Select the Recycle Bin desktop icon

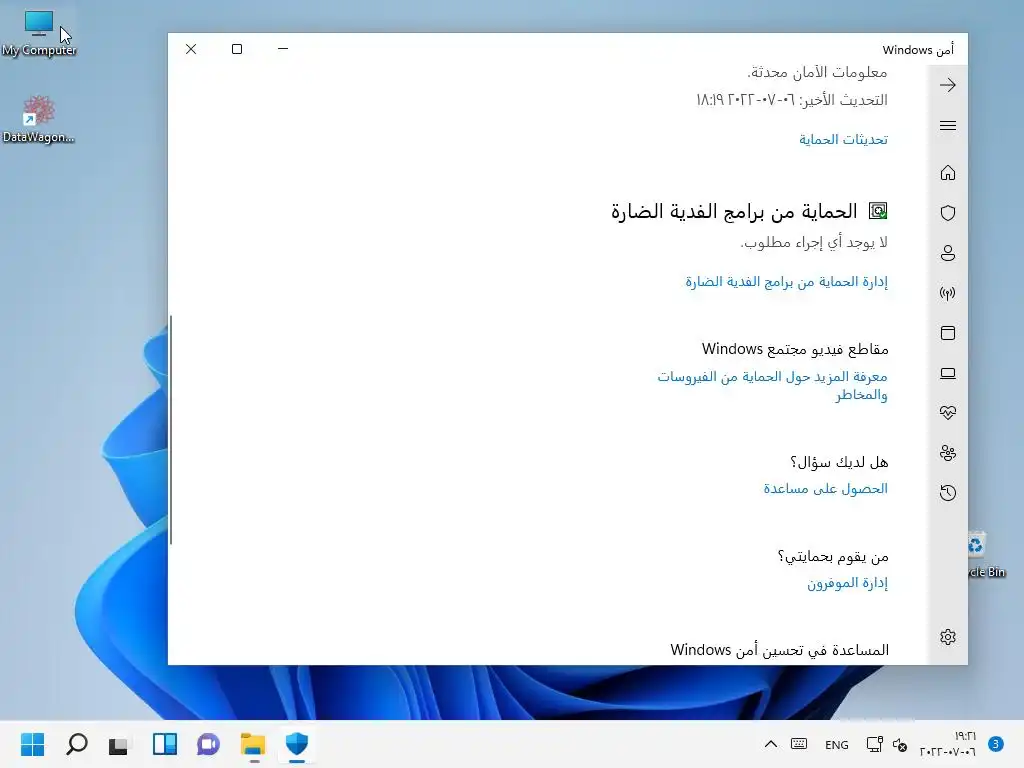click(986, 554)
